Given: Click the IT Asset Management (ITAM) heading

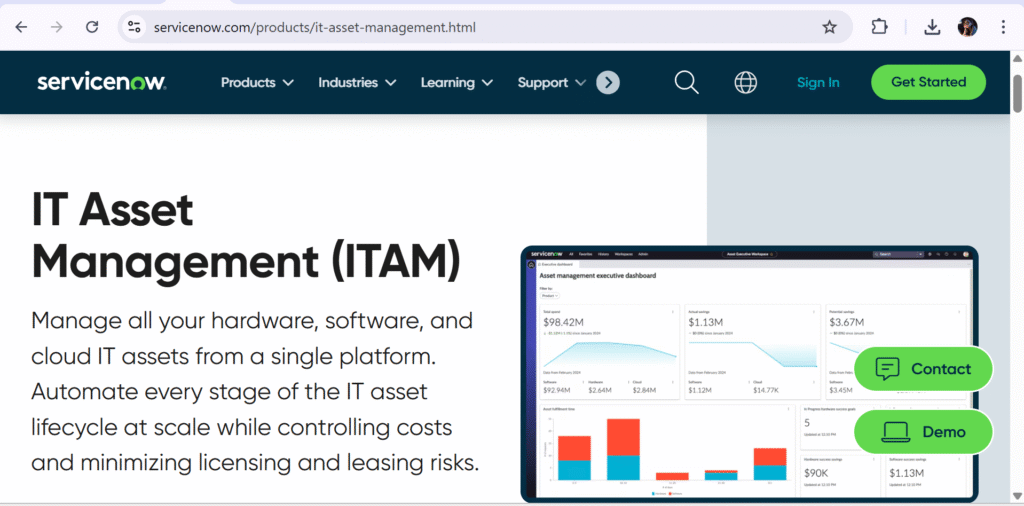Looking at the screenshot, I should click(246, 236).
